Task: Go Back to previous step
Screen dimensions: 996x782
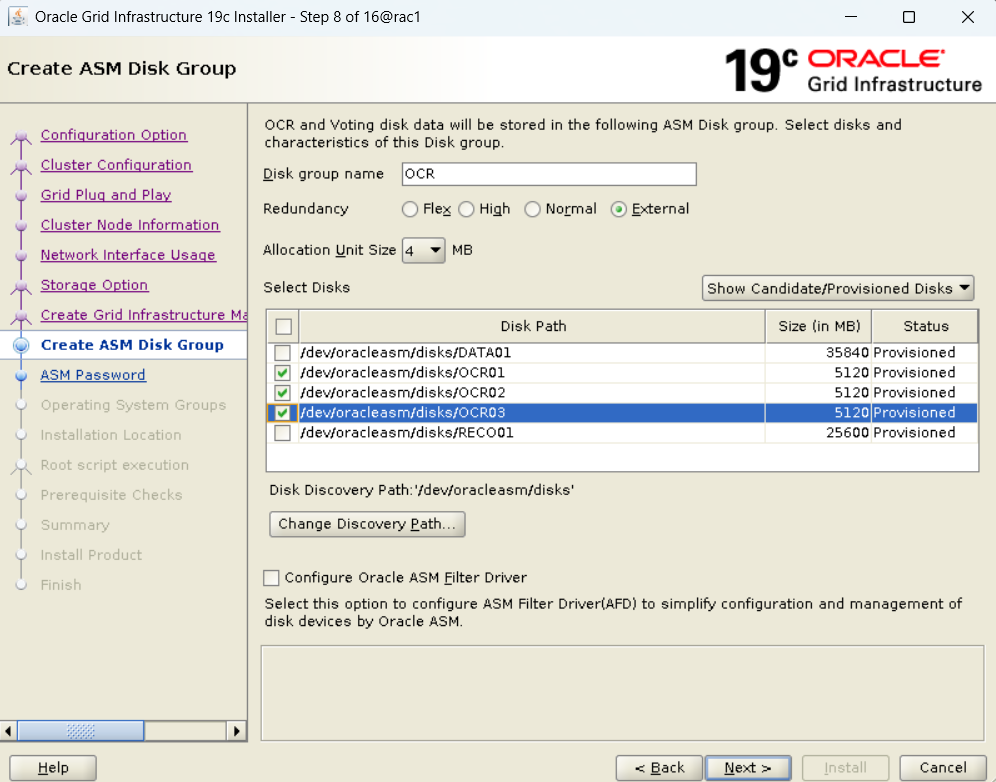Action: point(659,768)
